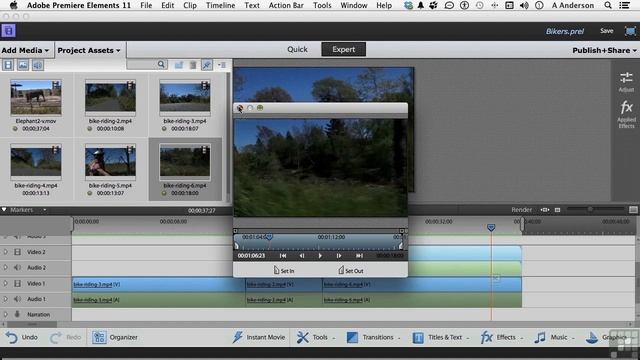Select the Elephant2-v.mov thumbnail
Image resolution: width=640 pixels, height=360 pixels.
tap(36, 98)
